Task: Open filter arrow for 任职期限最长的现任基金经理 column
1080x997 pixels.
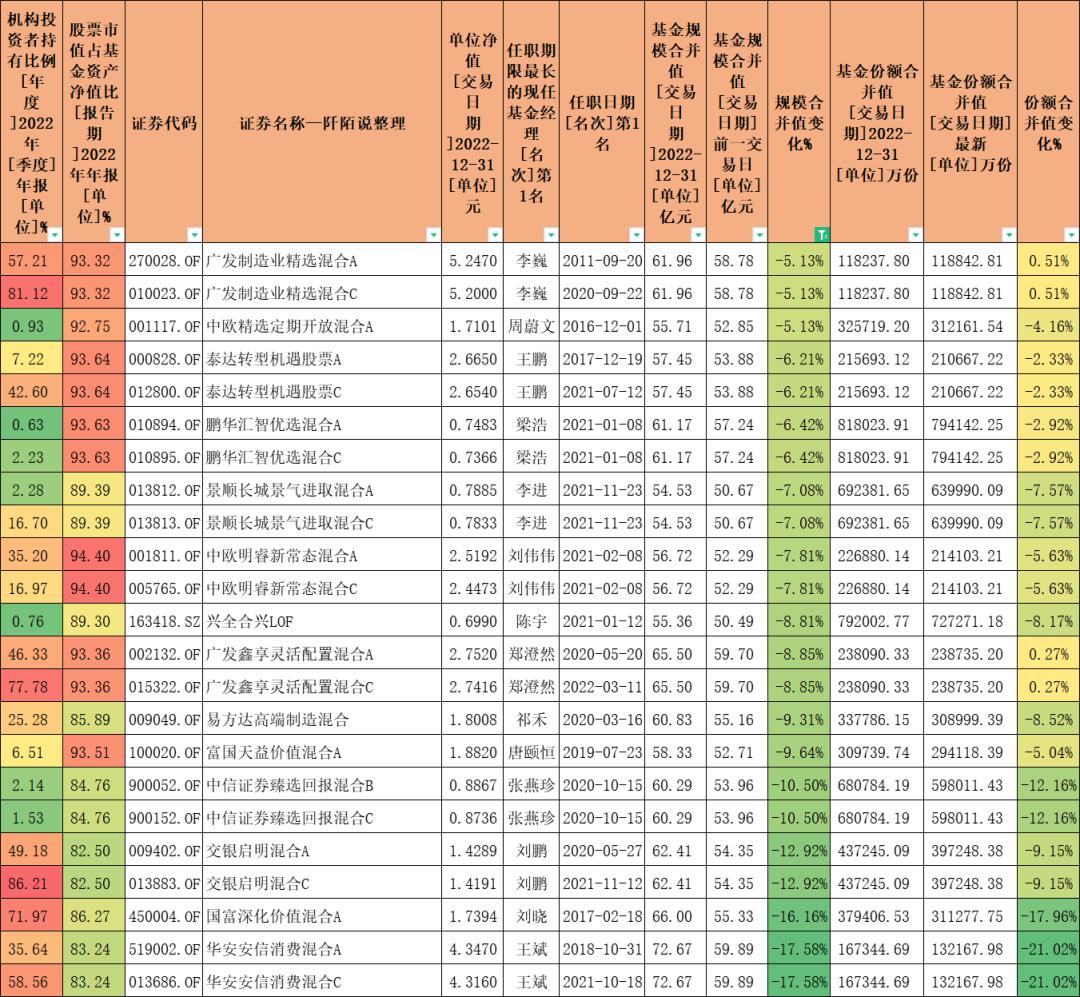Action: click(x=551, y=235)
